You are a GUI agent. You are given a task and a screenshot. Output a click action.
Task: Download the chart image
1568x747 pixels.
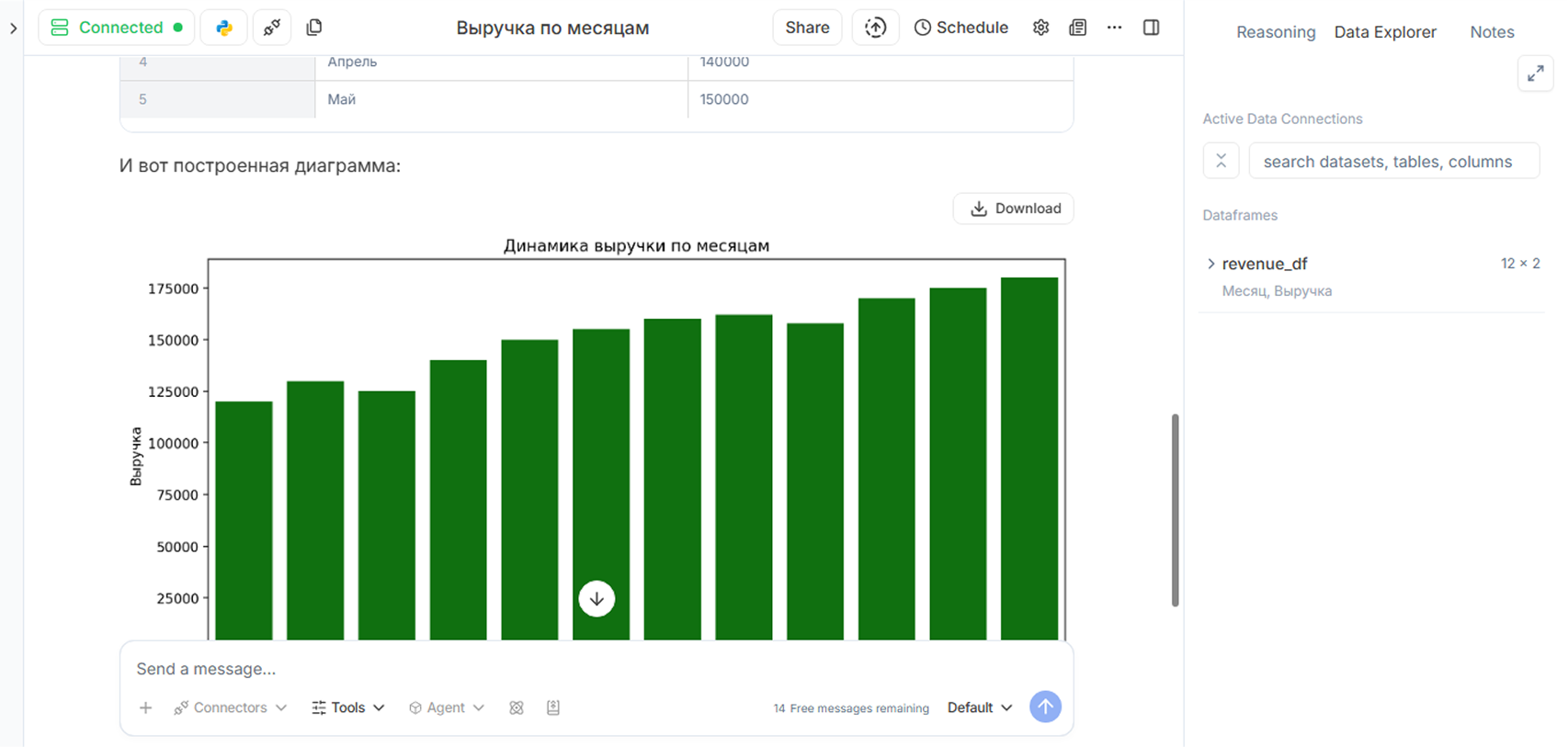pyautogui.click(x=1014, y=209)
